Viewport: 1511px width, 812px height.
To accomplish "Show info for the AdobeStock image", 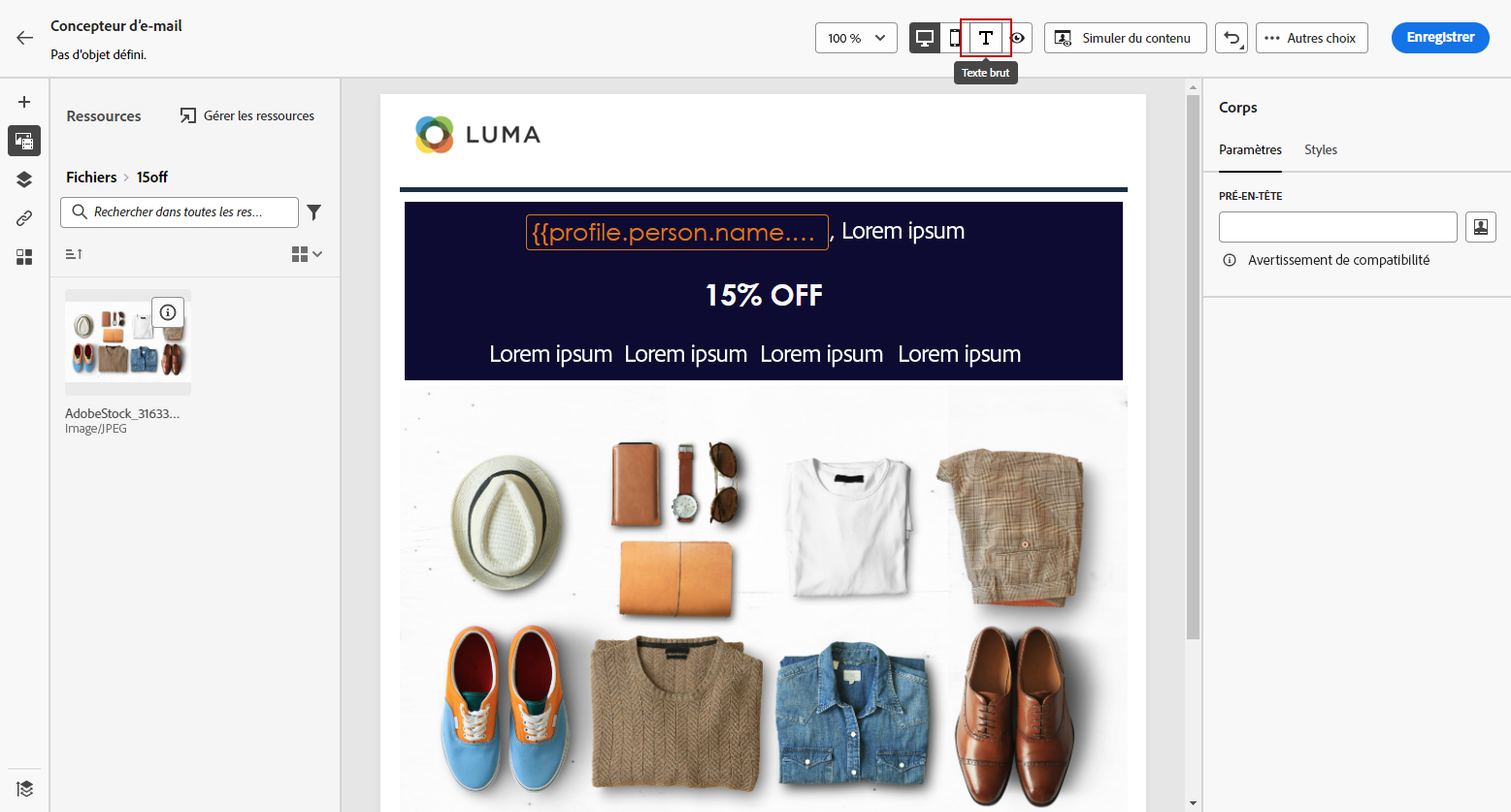I will point(168,312).
